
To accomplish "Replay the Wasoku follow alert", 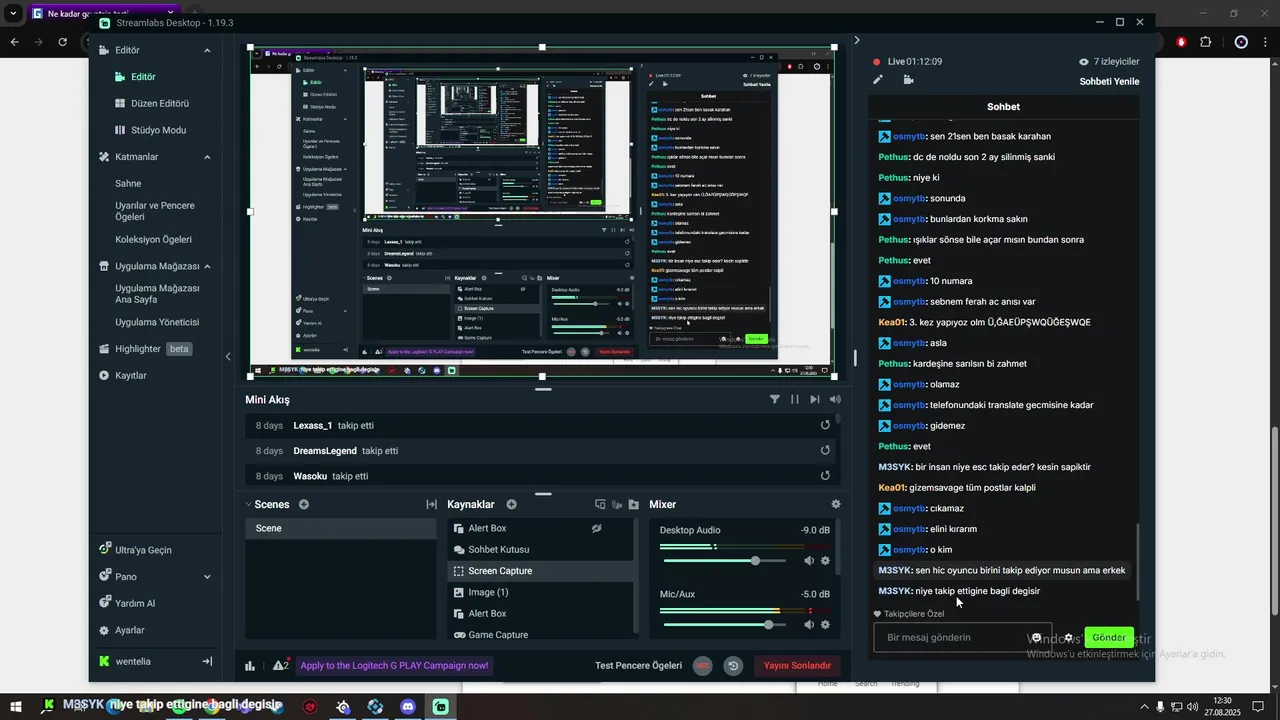I will click(825, 477).
